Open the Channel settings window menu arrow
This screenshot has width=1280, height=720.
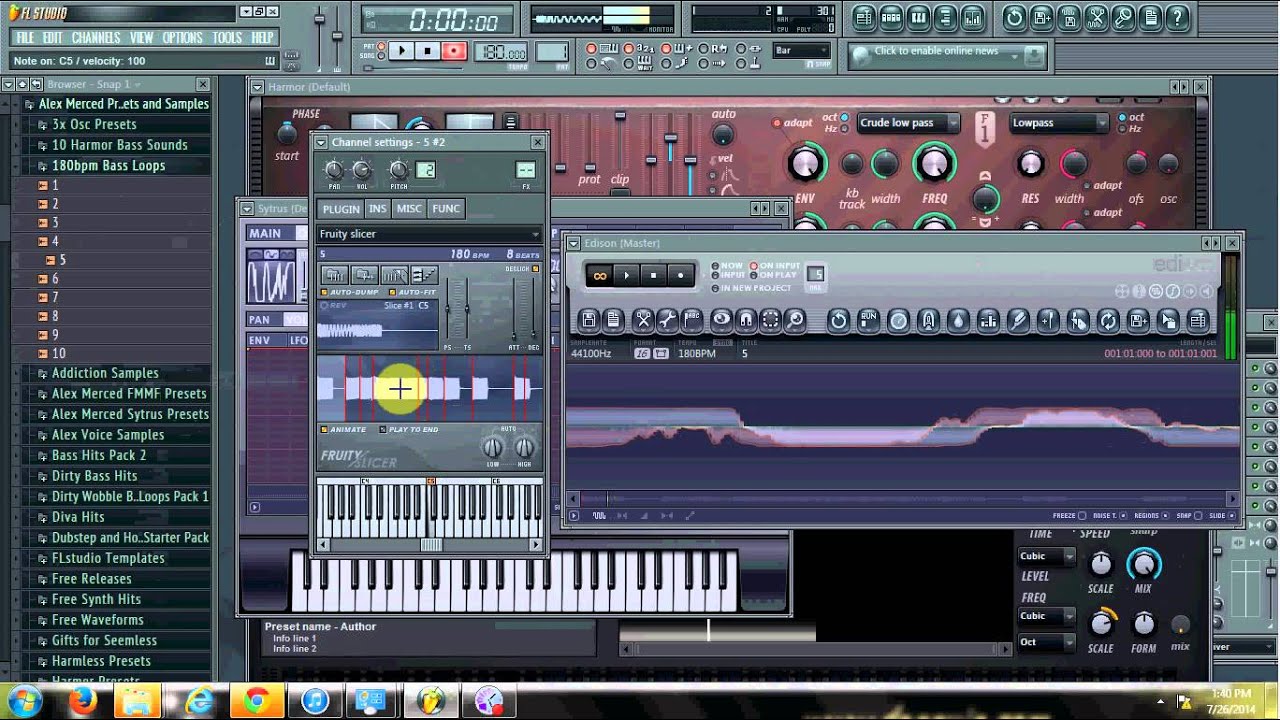[322, 142]
